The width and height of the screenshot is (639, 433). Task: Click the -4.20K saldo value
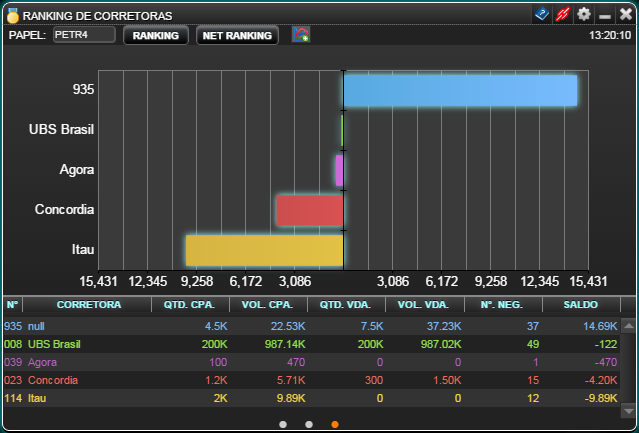pyautogui.click(x=601, y=380)
